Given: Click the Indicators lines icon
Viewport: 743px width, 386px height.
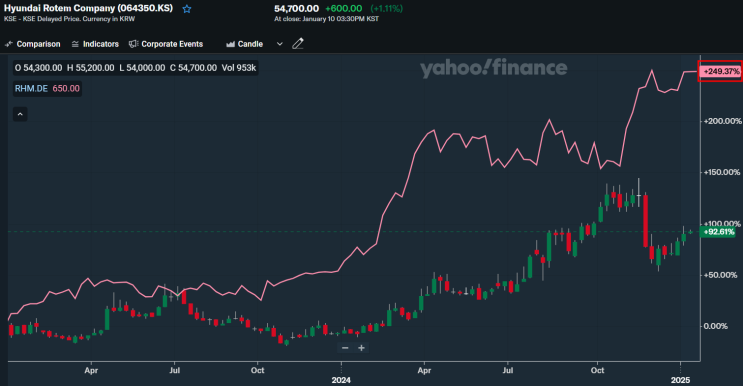Looking at the screenshot, I should pyautogui.click(x=75, y=44).
